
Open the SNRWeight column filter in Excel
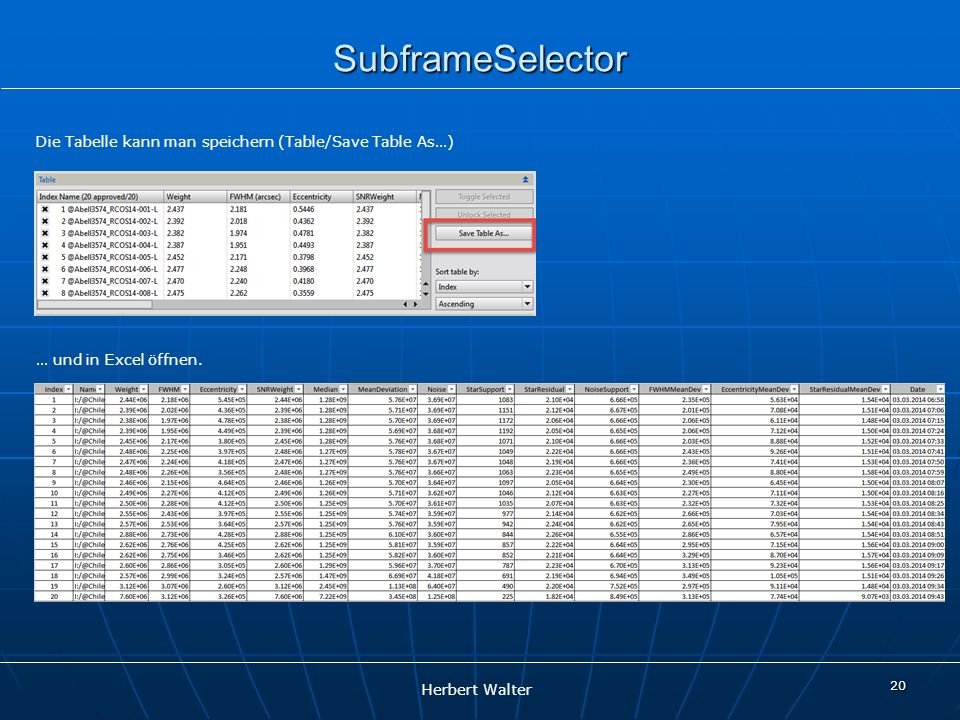(298, 389)
